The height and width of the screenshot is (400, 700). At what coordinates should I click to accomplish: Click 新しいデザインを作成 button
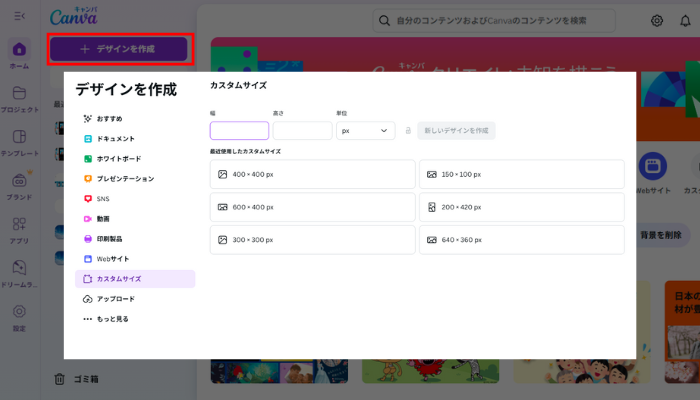tap(456, 131)
